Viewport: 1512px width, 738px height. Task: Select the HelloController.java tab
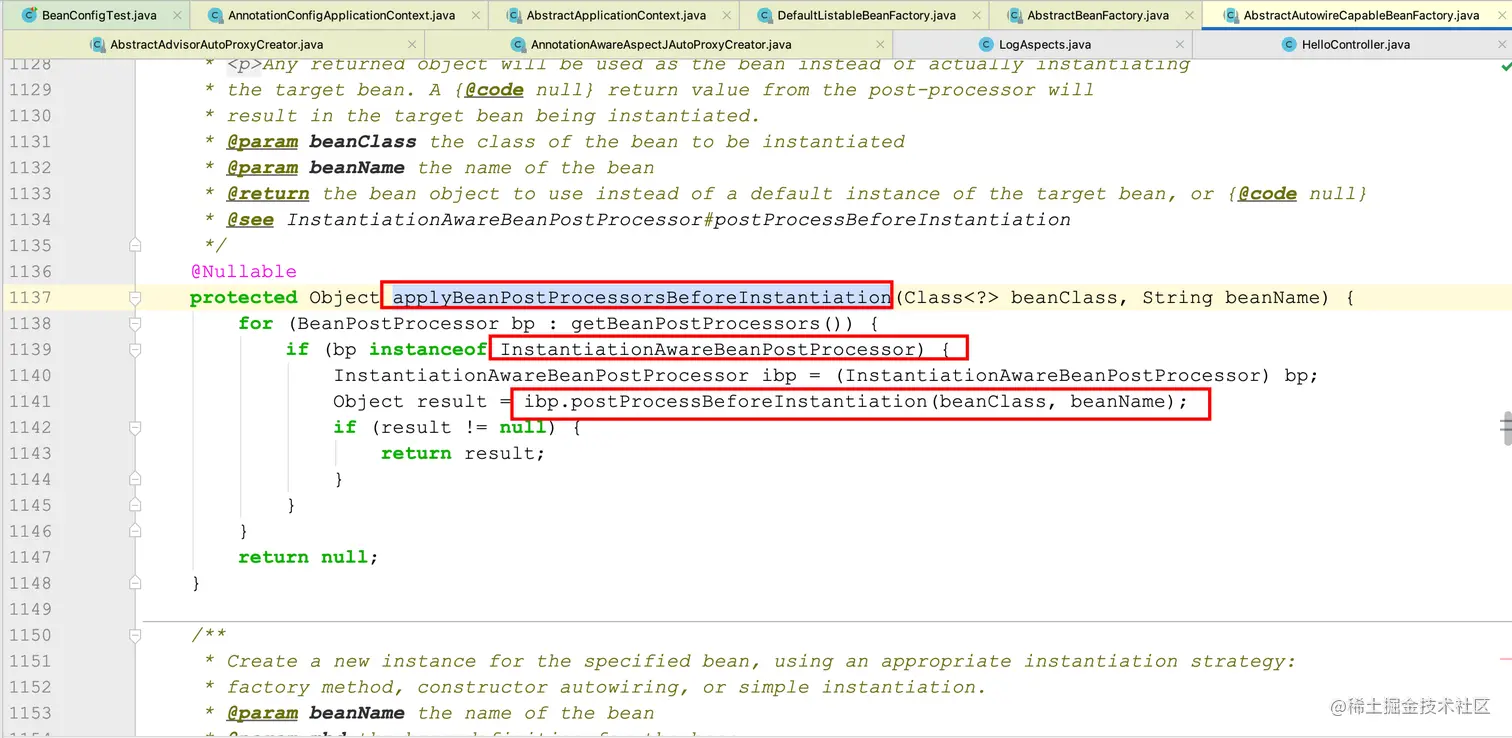pos(1353,44)
